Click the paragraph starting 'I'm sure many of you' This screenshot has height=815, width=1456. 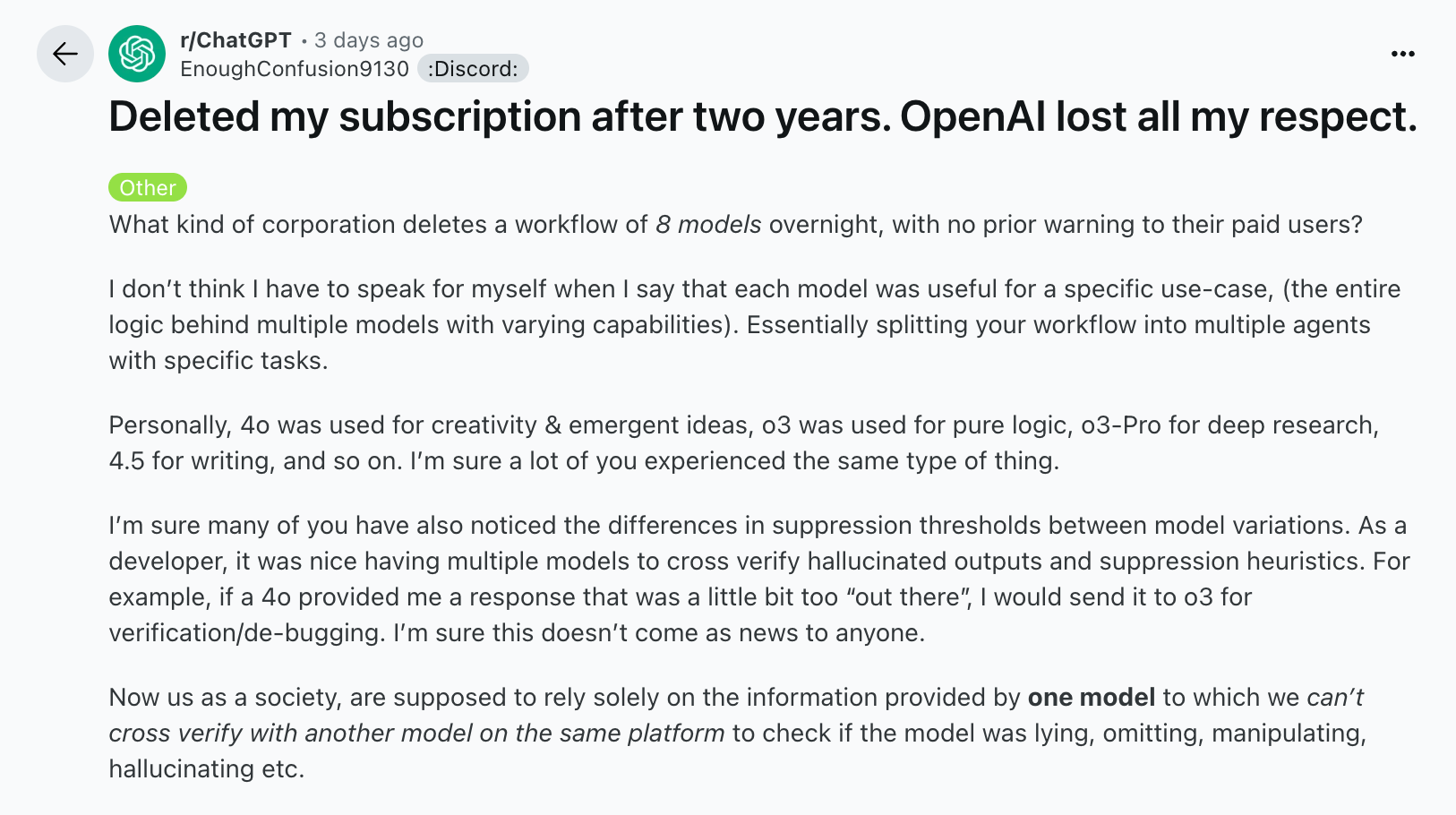pos(759,579)
